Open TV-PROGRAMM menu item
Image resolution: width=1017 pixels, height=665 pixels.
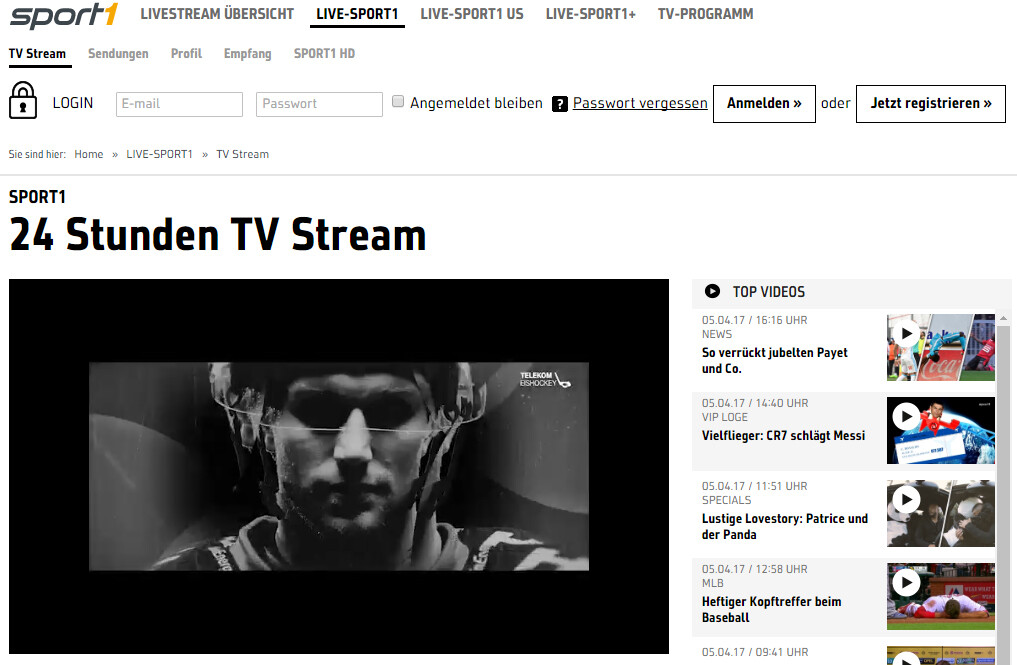(x=706, y=14)
